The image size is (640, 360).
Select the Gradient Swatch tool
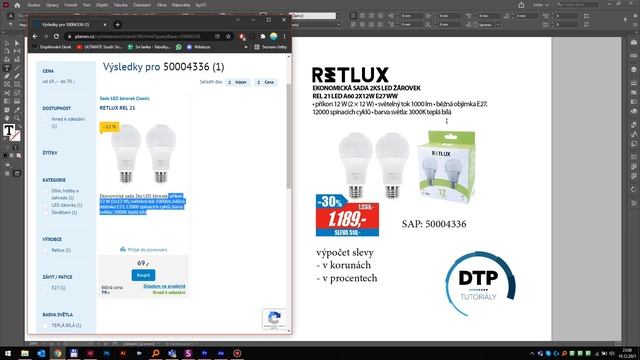point(7,101)
